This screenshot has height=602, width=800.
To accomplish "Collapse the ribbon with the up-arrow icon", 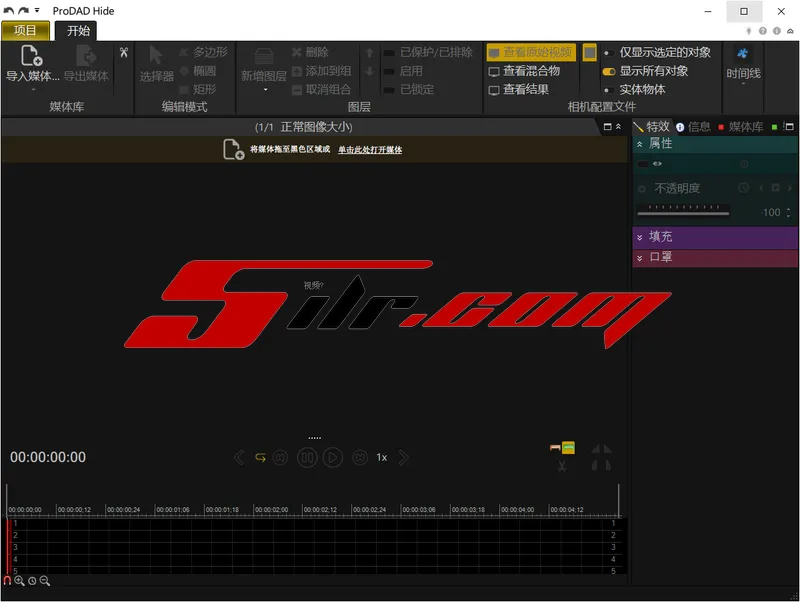I will pos(790,31).
